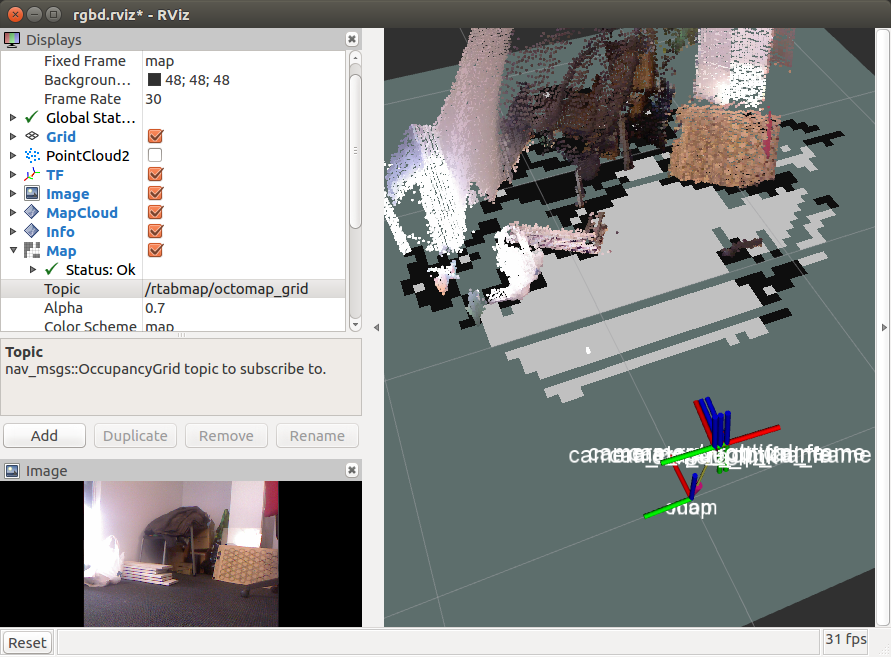Expand the Status: Ok entry
891x657 pixels.
click(33, 270)
